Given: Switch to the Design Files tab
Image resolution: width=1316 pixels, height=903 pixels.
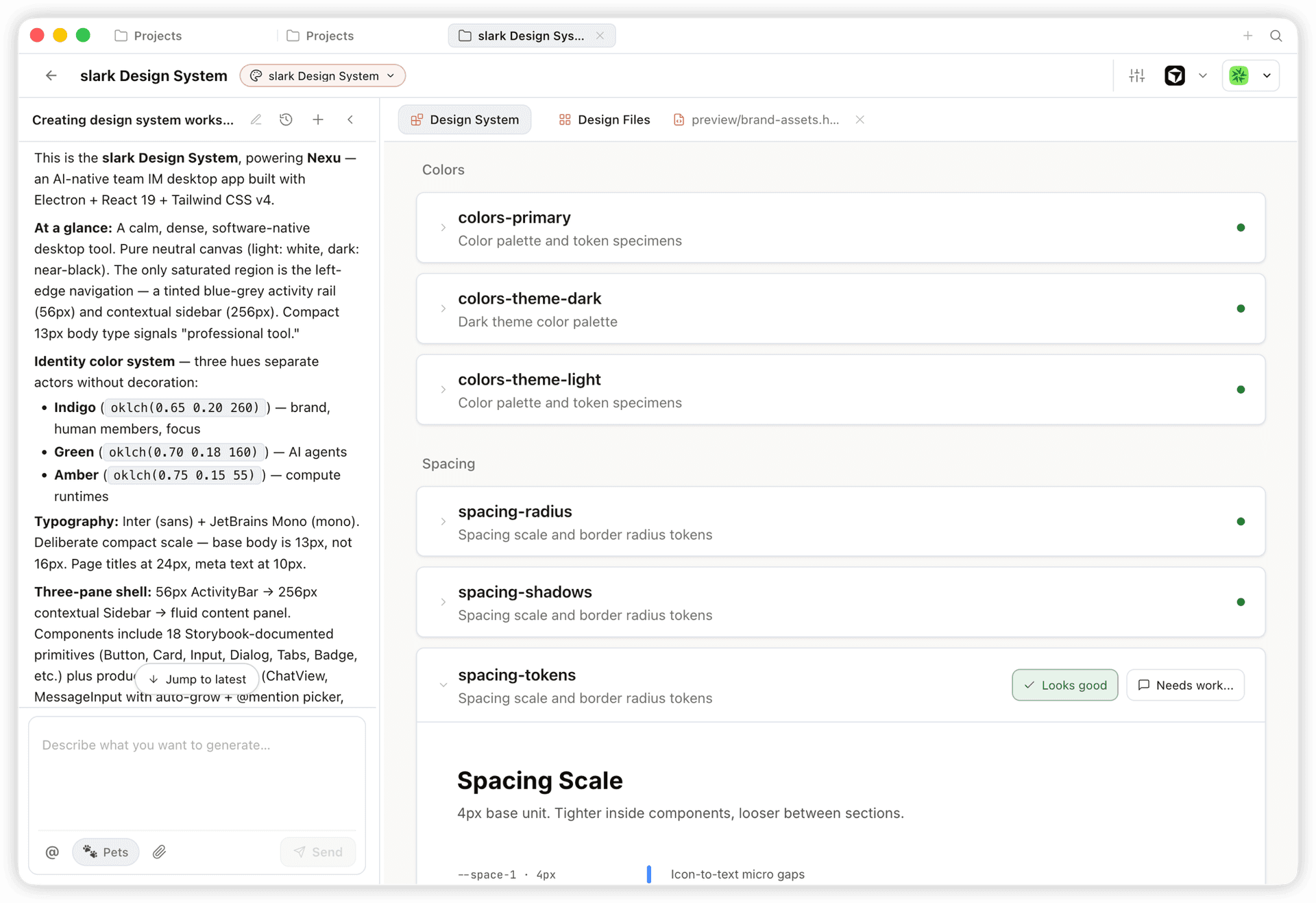Looking at the screenshot, I should tap(605, 119).
